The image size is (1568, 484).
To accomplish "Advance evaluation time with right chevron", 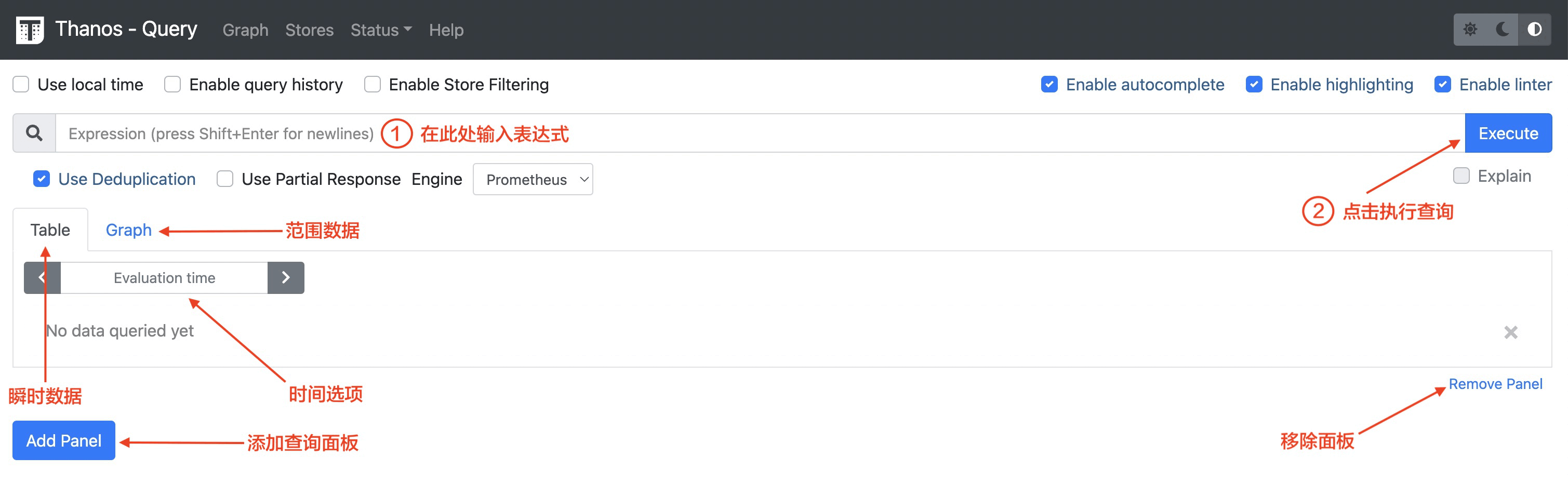I will [285, 278].
